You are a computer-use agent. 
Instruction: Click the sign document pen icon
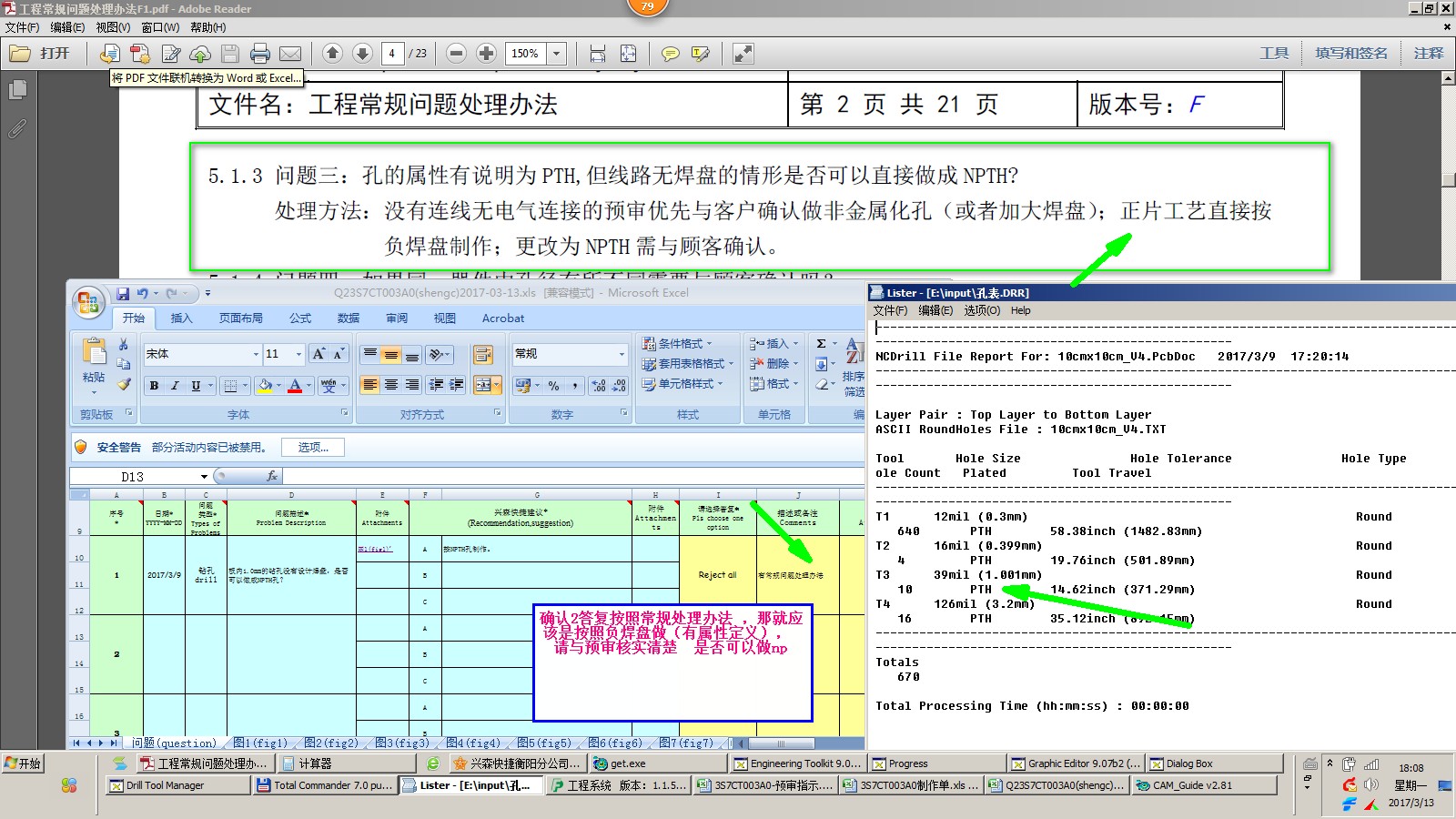click(x=171, y=54)
